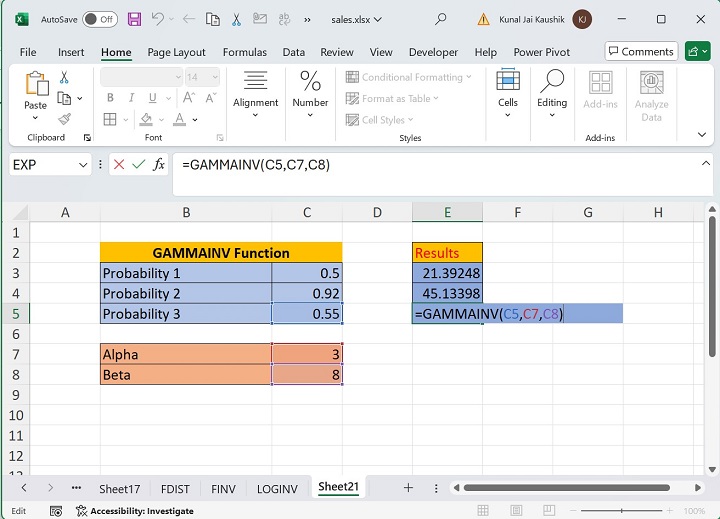Click the Save icon in title bar
This screenshot has height=519, width=720.
134,19
